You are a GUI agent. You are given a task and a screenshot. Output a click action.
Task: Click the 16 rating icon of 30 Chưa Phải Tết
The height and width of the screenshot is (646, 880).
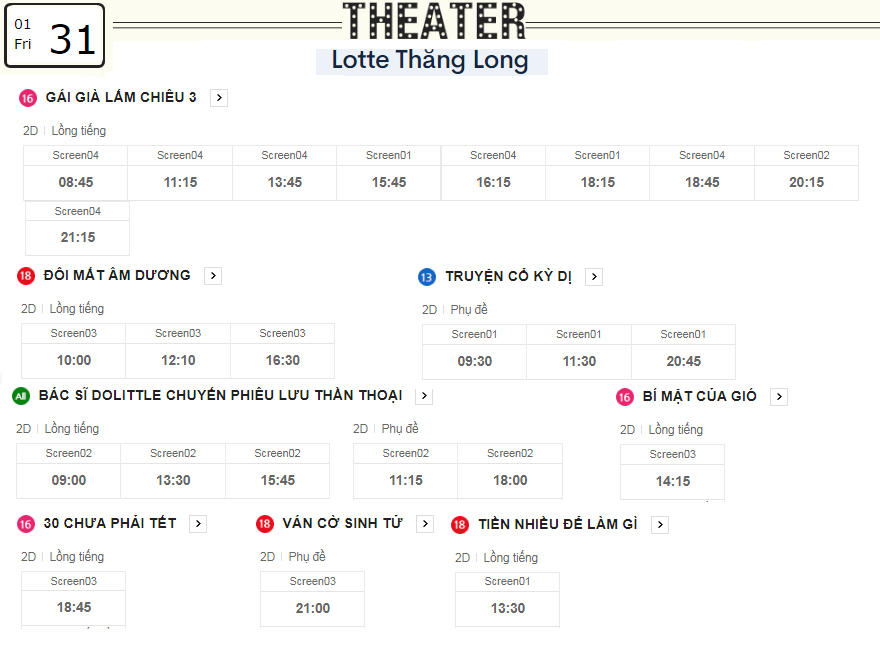tap(25, 524)
